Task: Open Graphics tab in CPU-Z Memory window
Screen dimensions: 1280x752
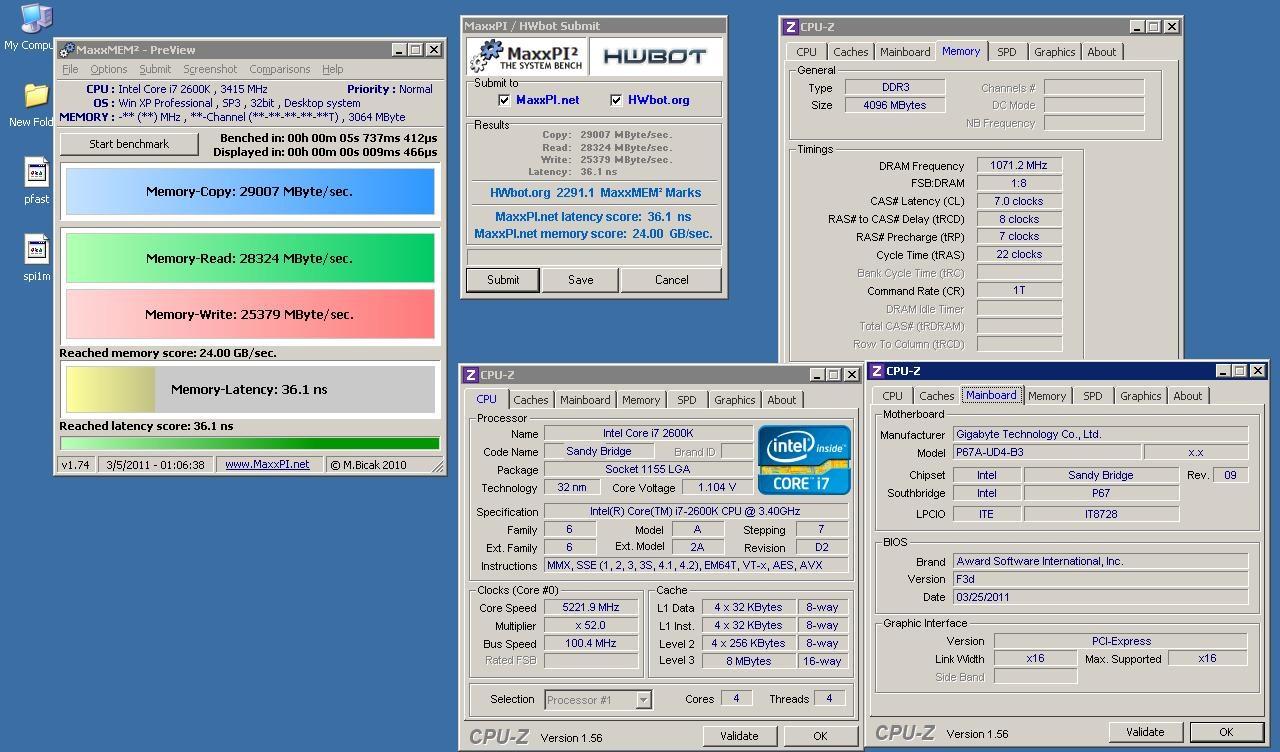Action: point(1055,52)
